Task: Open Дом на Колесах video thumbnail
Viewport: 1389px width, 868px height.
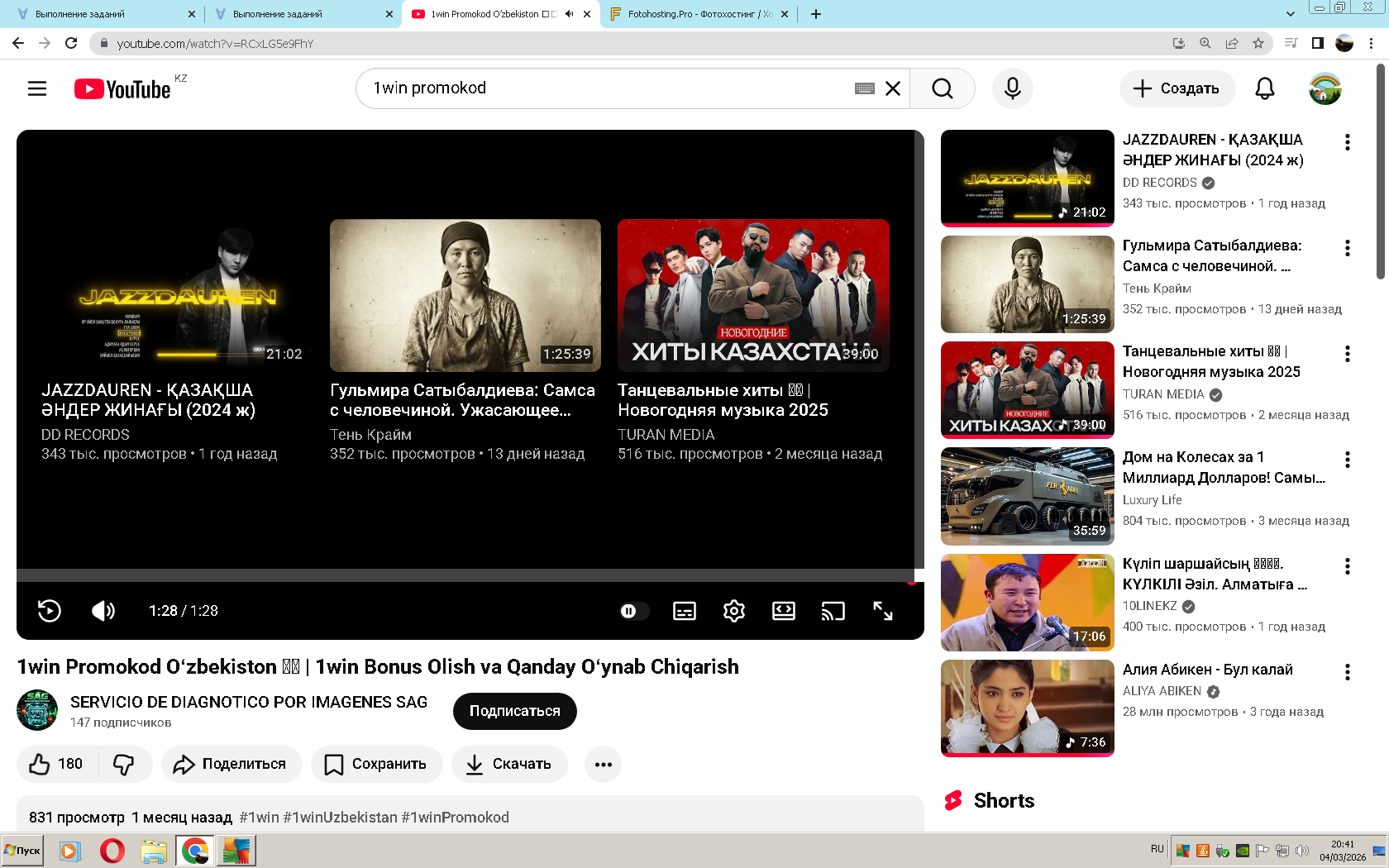Action: pos(1027,496)
